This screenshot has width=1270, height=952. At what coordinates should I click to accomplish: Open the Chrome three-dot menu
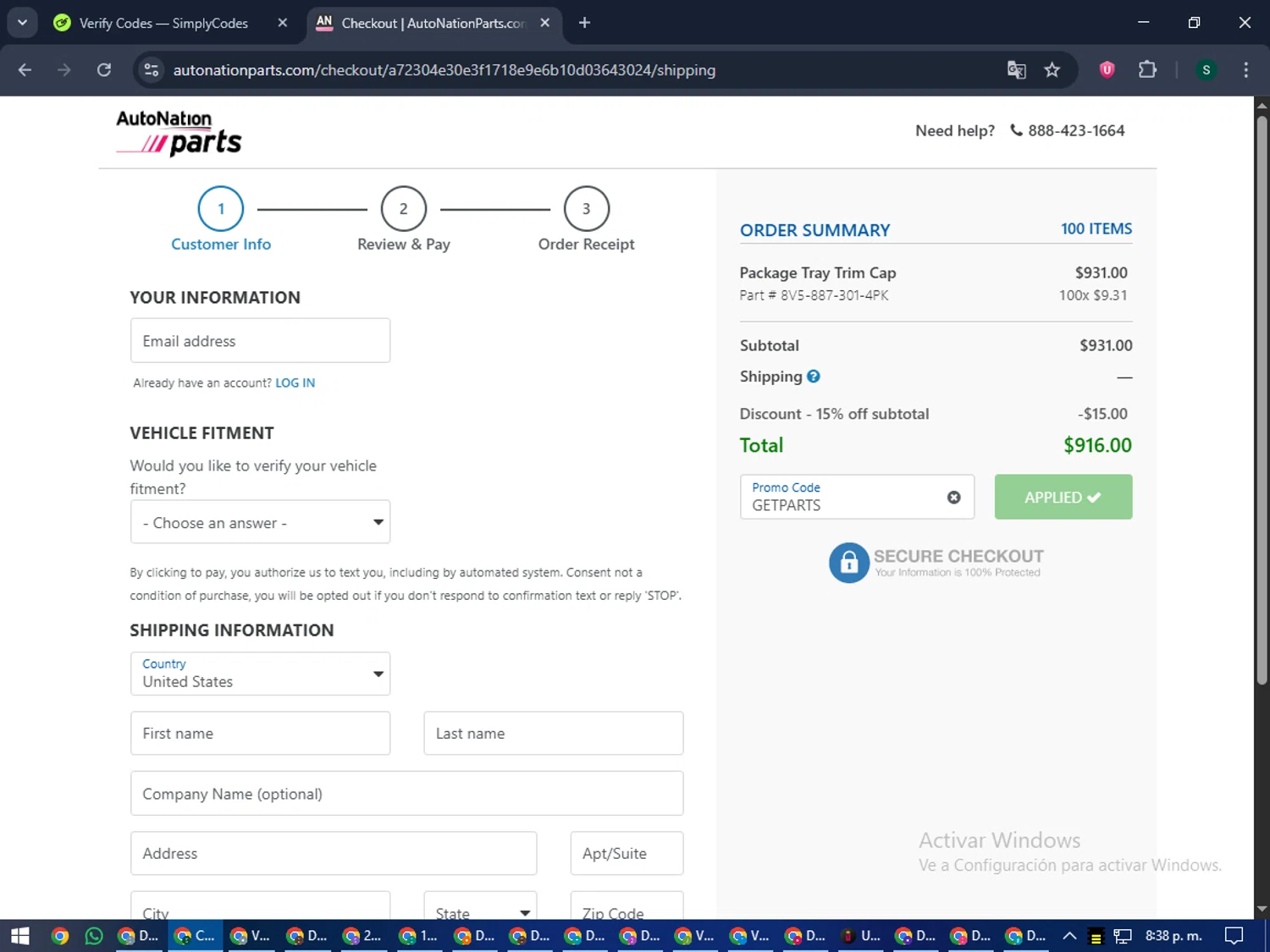point(1245,70)
